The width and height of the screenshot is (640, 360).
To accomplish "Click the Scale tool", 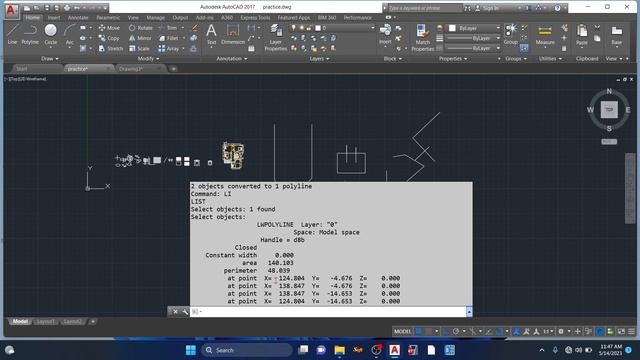I will click(x=139, y=48).
